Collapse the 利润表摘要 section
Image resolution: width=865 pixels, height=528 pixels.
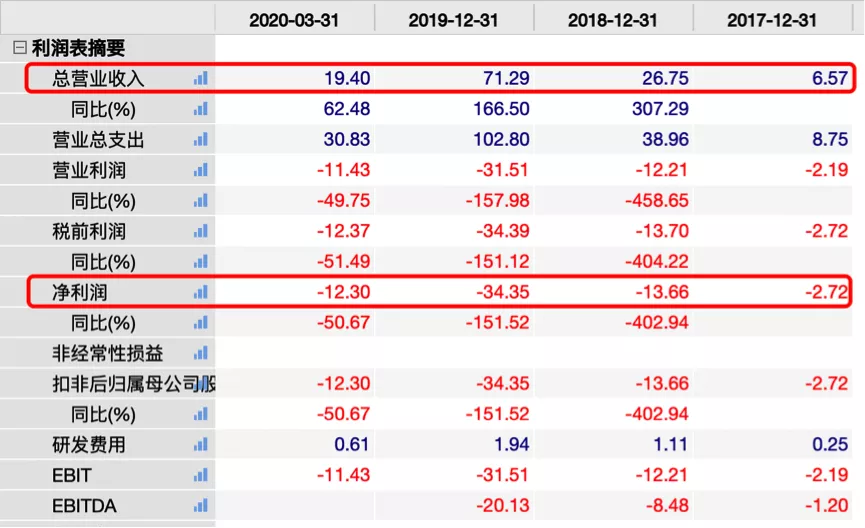tap(19, 48)
